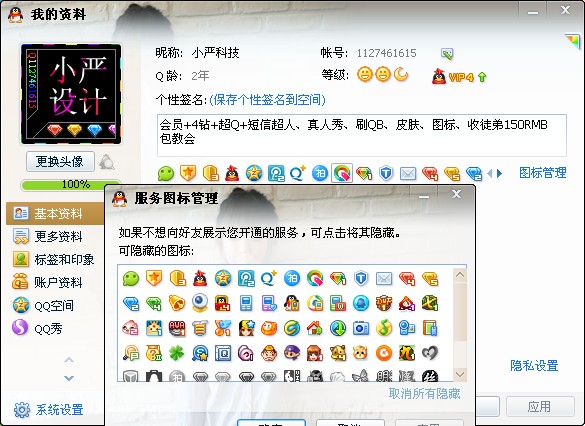Click the 100% profile completeness progress bar
Screen dimensions: 585x426
coord(71,184)
